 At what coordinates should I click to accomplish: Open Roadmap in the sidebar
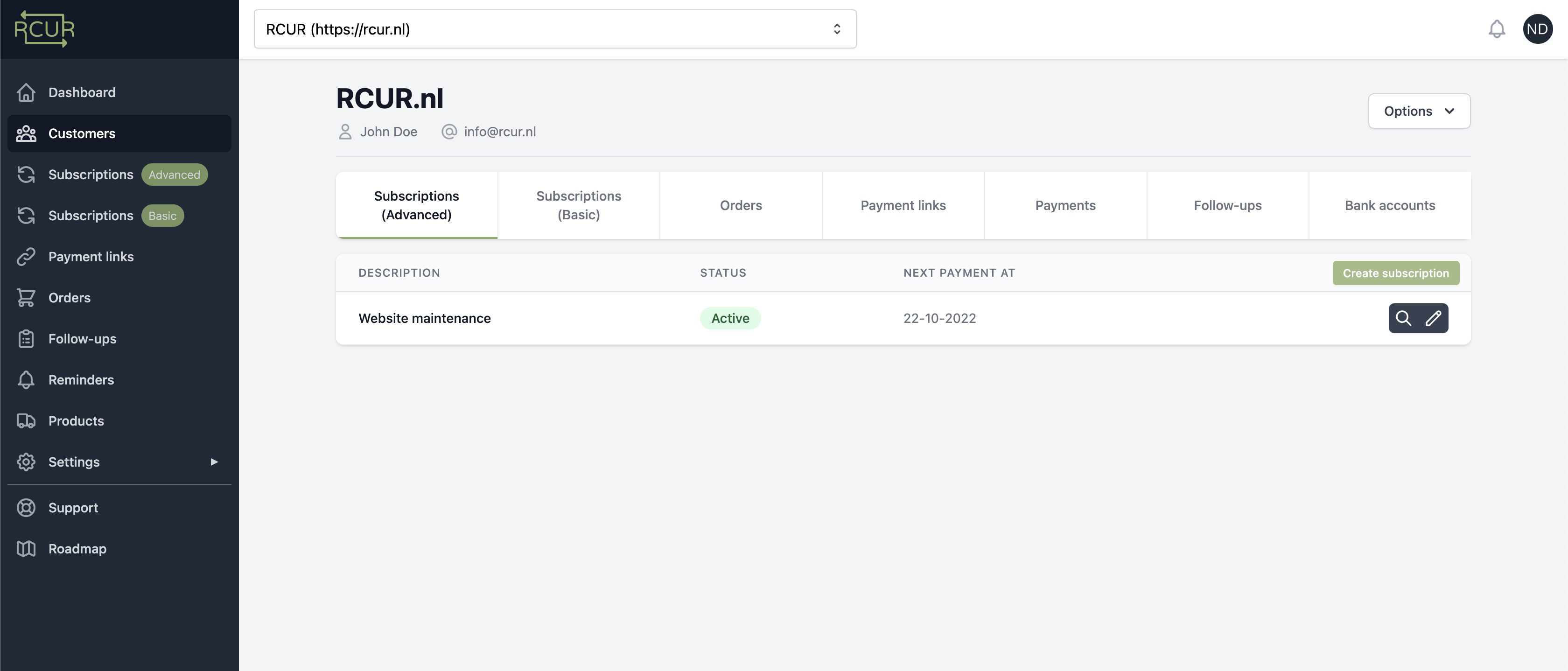point(119,549)
